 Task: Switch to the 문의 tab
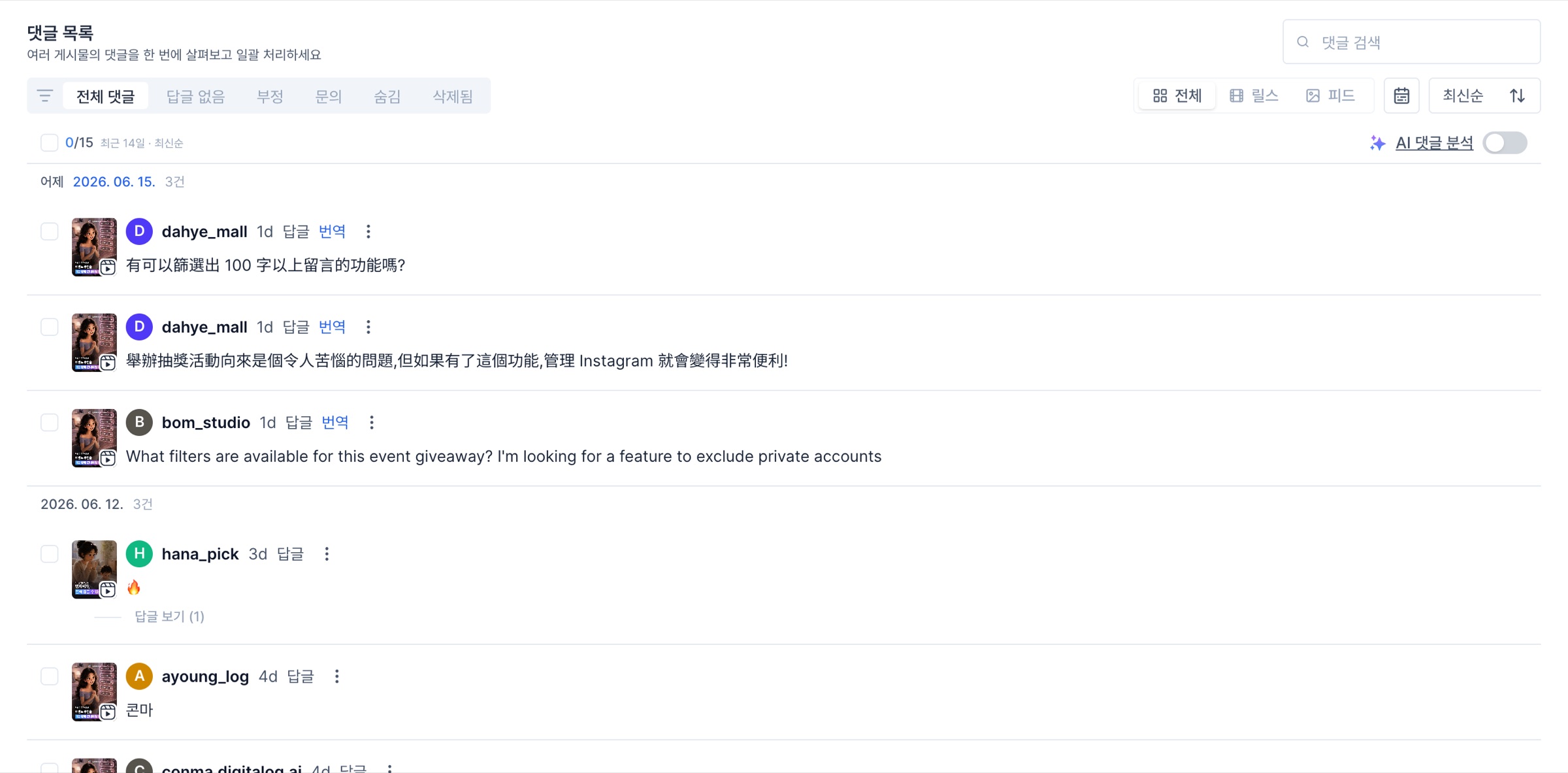(x=329, y=96)
